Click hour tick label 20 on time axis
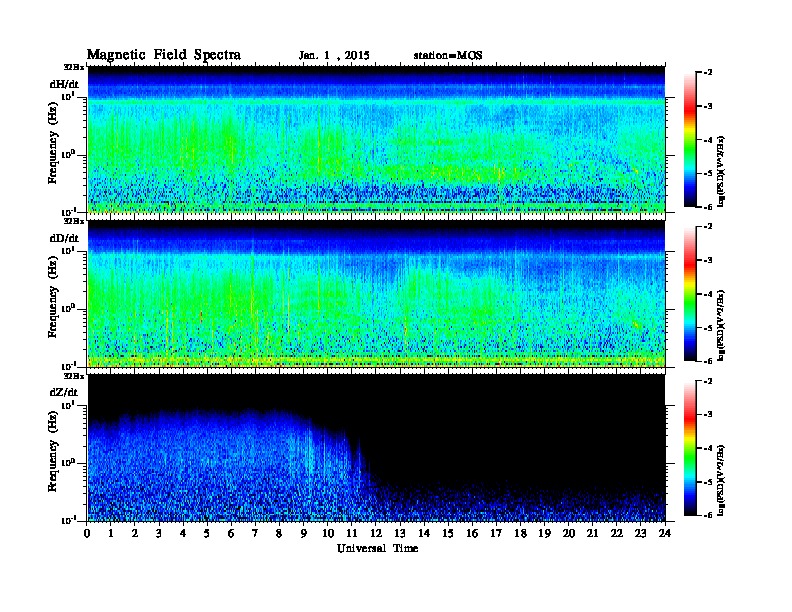This screenshot has width=792, height=612. 569,534
